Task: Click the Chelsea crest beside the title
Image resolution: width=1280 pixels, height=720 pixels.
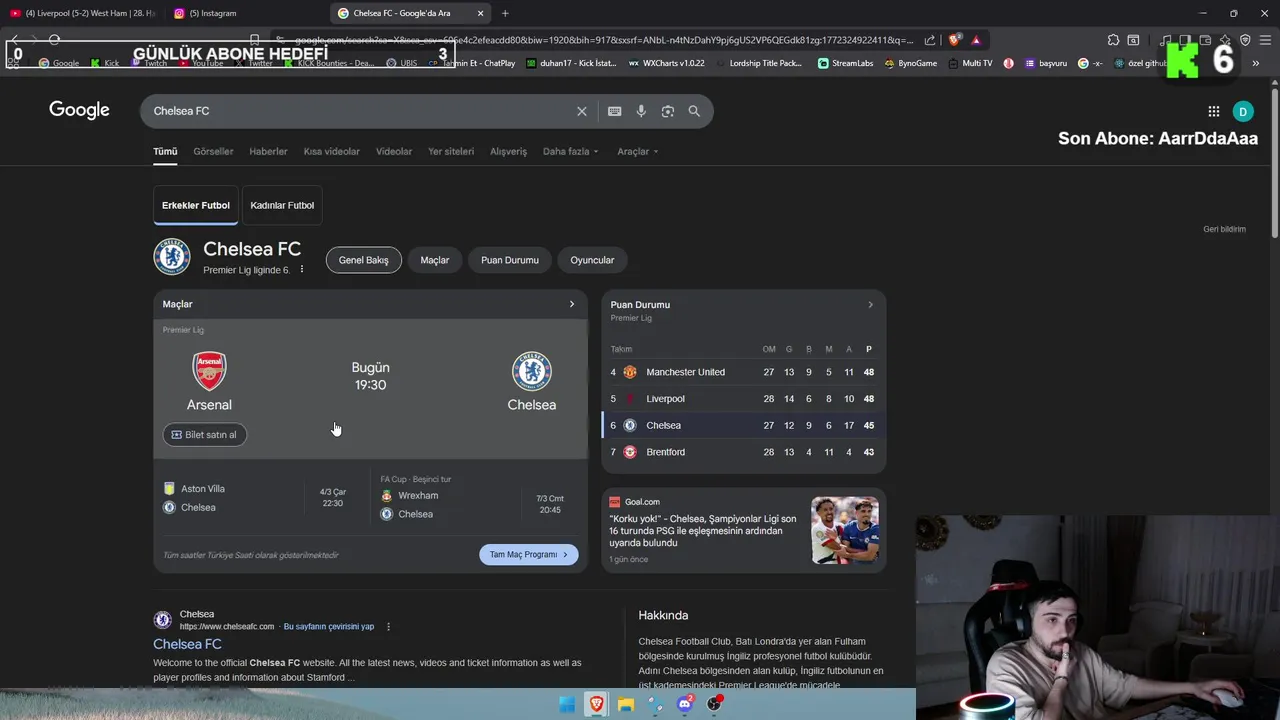Action: click(172, 257)
